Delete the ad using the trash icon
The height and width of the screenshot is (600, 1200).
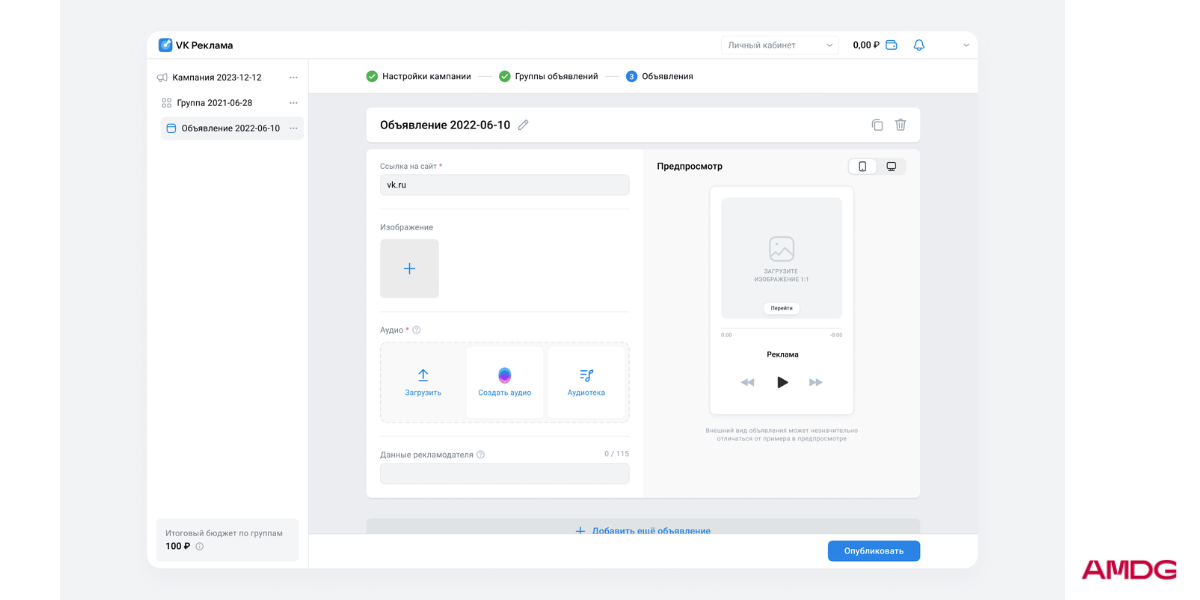click(900, 125)
